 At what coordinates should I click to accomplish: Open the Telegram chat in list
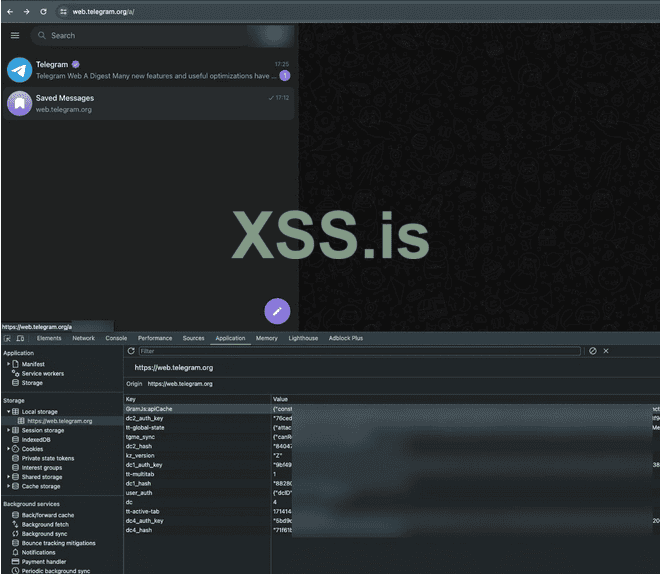point(148,70)
